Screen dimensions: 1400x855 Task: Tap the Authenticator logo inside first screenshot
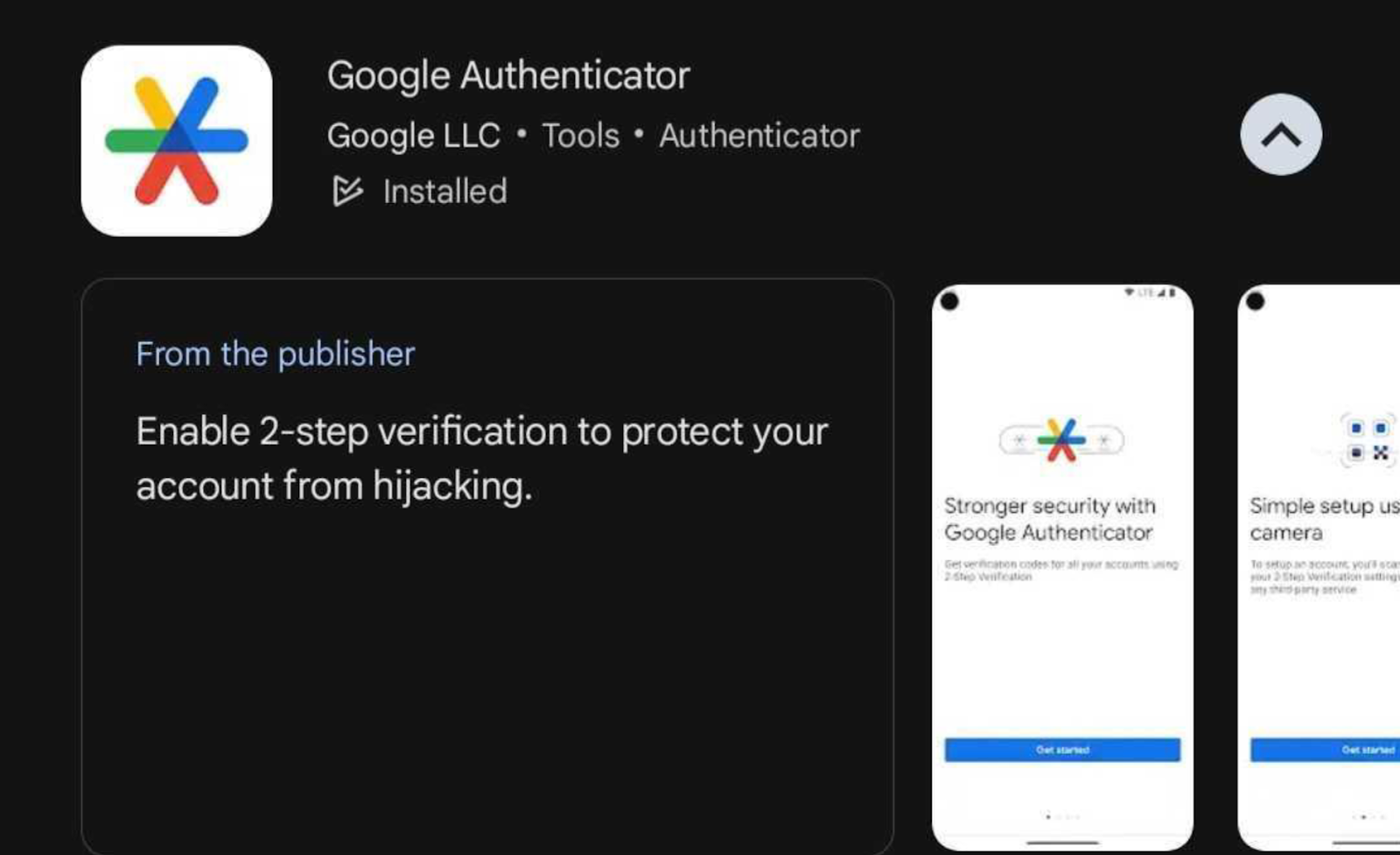(1061, 439)
